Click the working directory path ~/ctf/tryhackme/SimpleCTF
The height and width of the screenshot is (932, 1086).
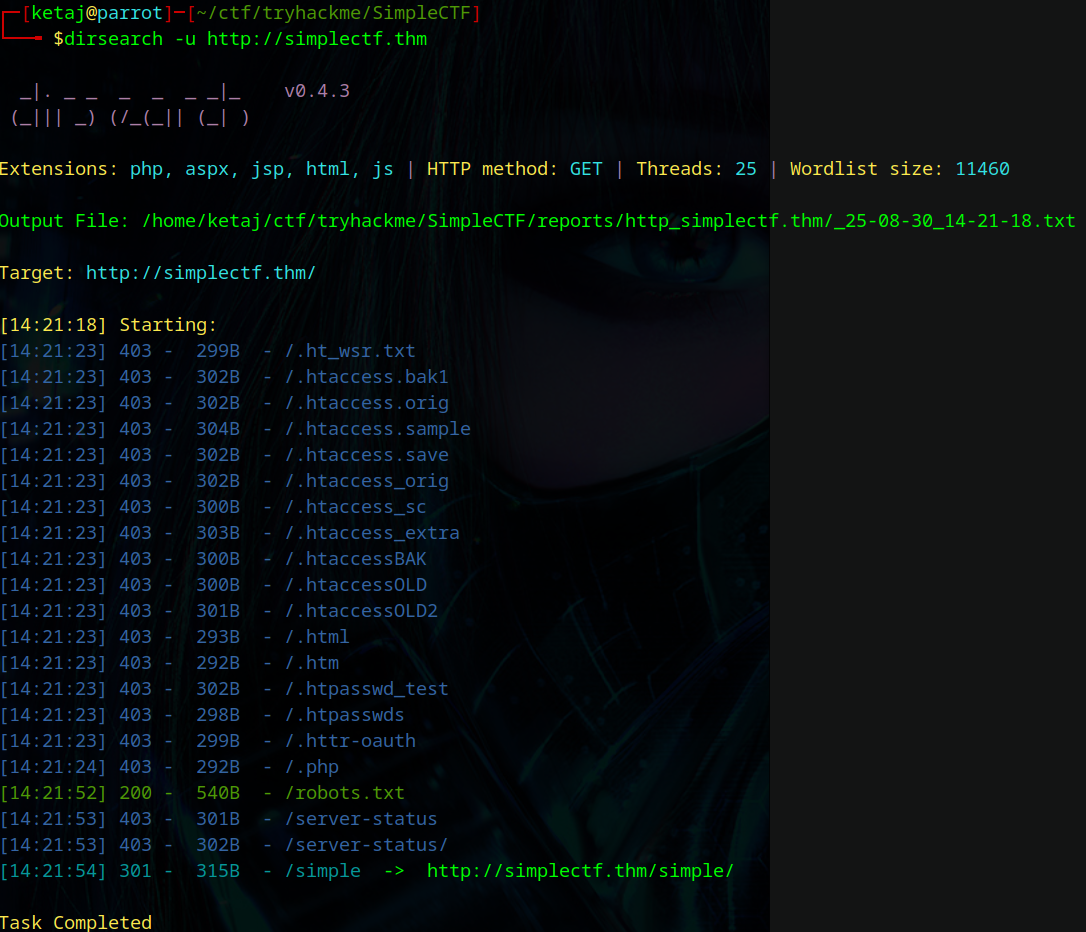pyautogui.click(x=334, y=13)
